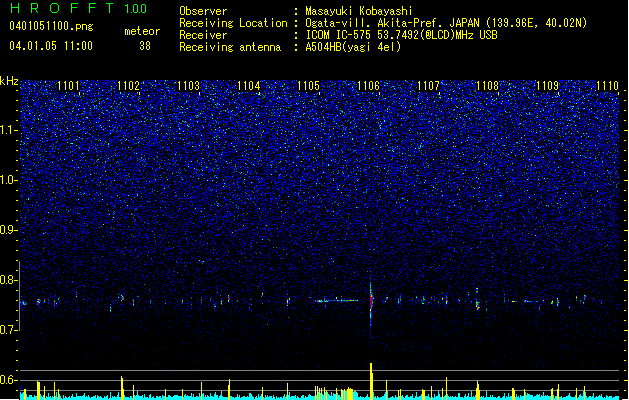Click the 1.0 kHz axis label
629x400 pixels.
(x=8, y=180)
